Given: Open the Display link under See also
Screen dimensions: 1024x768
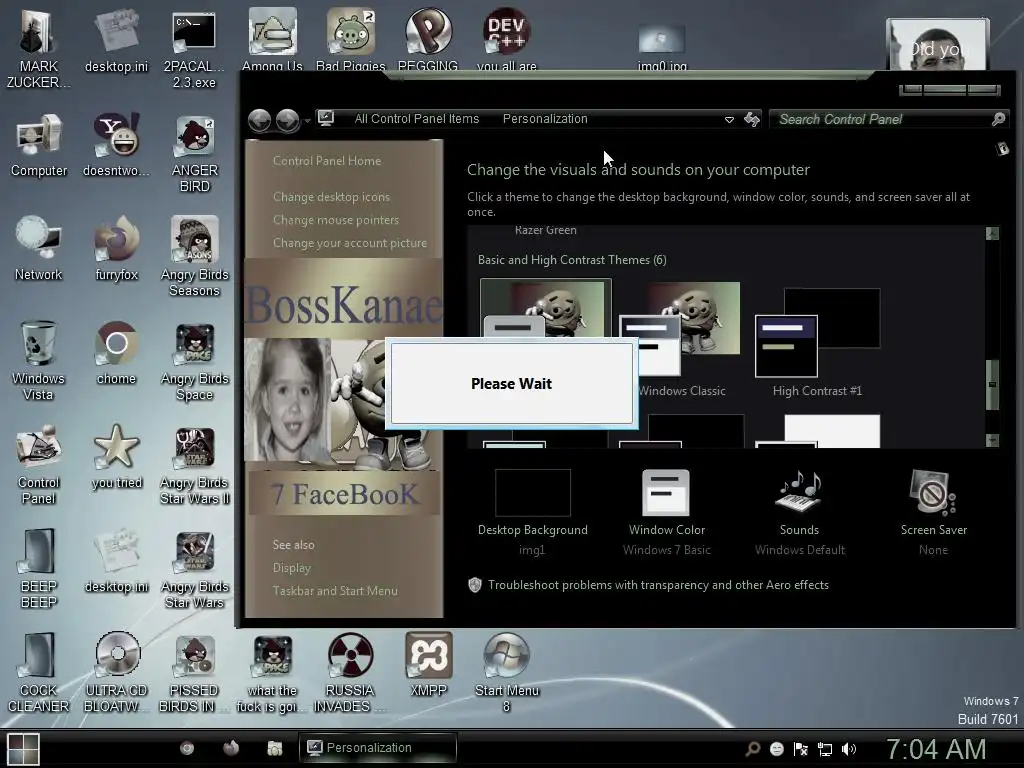Looking at the screenshot, I should [x=291, y=568].
